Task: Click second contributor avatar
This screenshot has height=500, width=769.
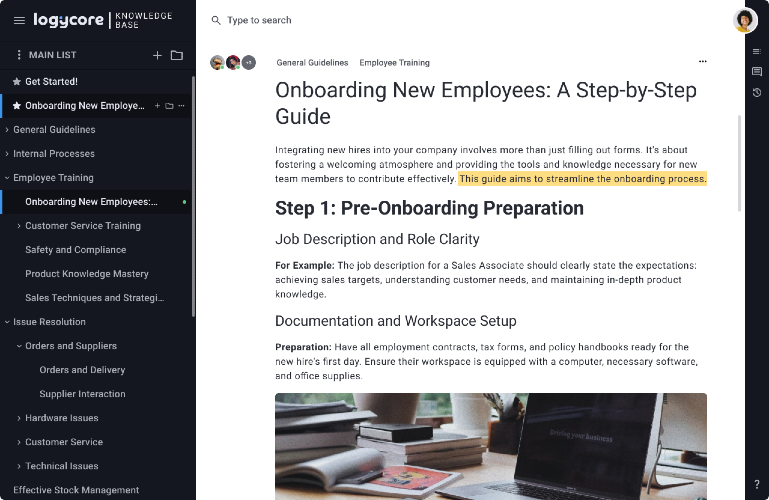Action: [x=233, y=63]
